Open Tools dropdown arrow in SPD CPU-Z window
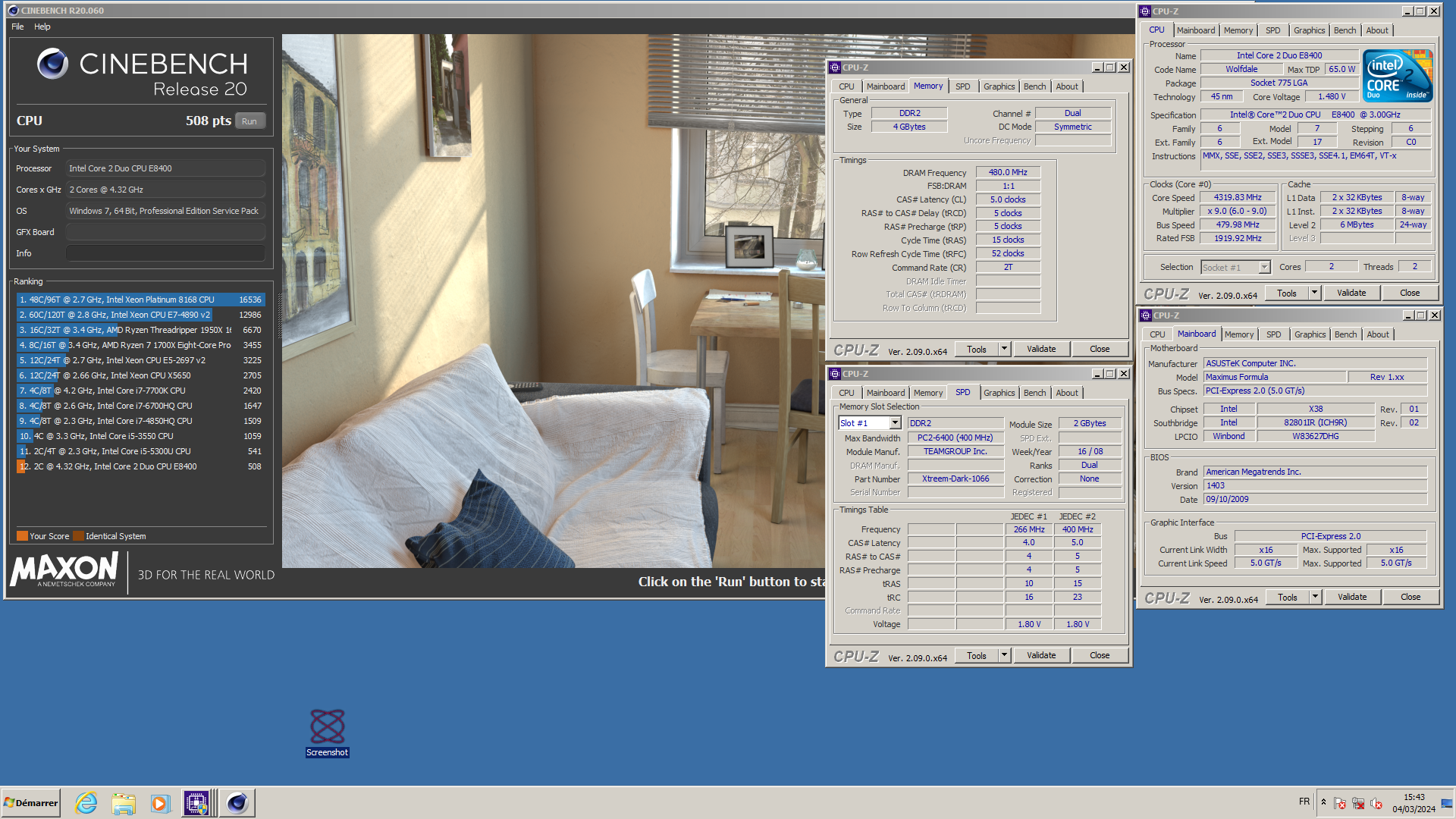This screenshot has height=819, width=1456. tap(1005, 655)
